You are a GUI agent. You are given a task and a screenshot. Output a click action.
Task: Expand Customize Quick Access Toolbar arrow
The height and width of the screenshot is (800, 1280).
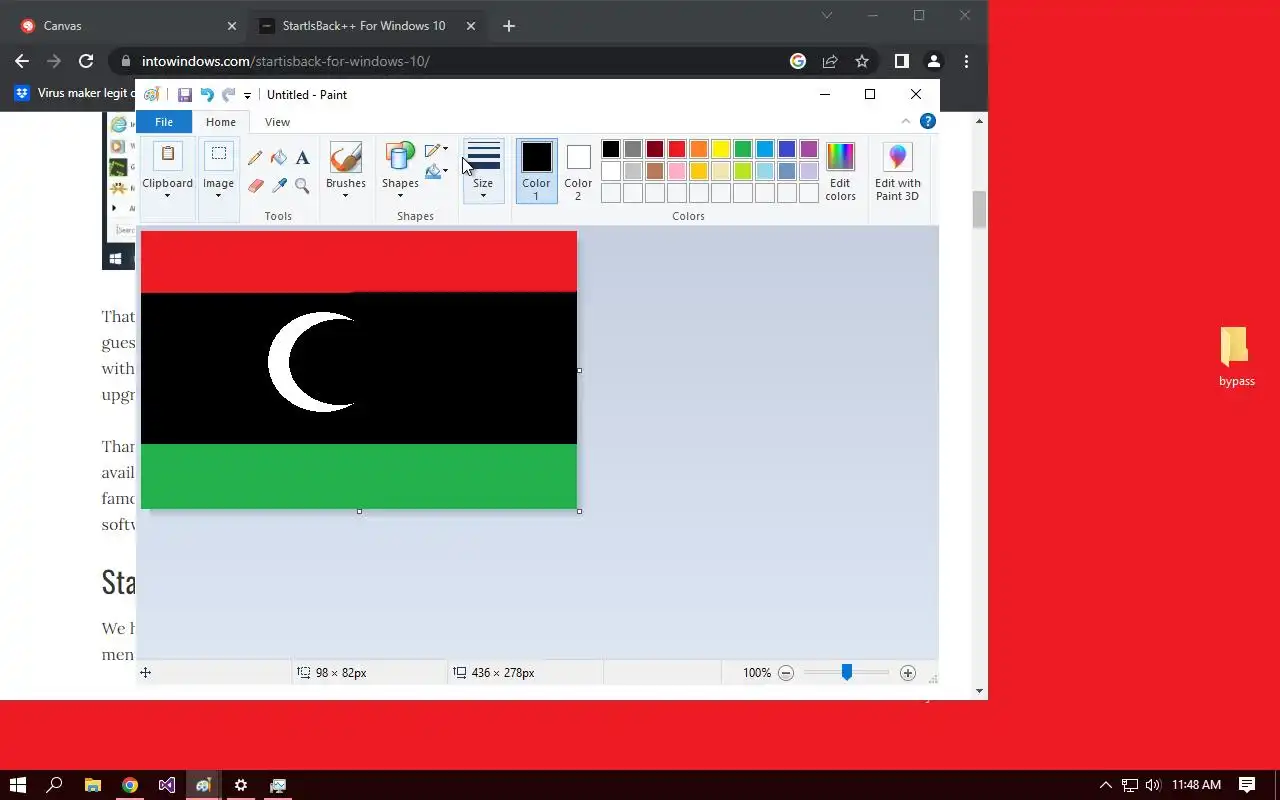(x=247, y=96)
